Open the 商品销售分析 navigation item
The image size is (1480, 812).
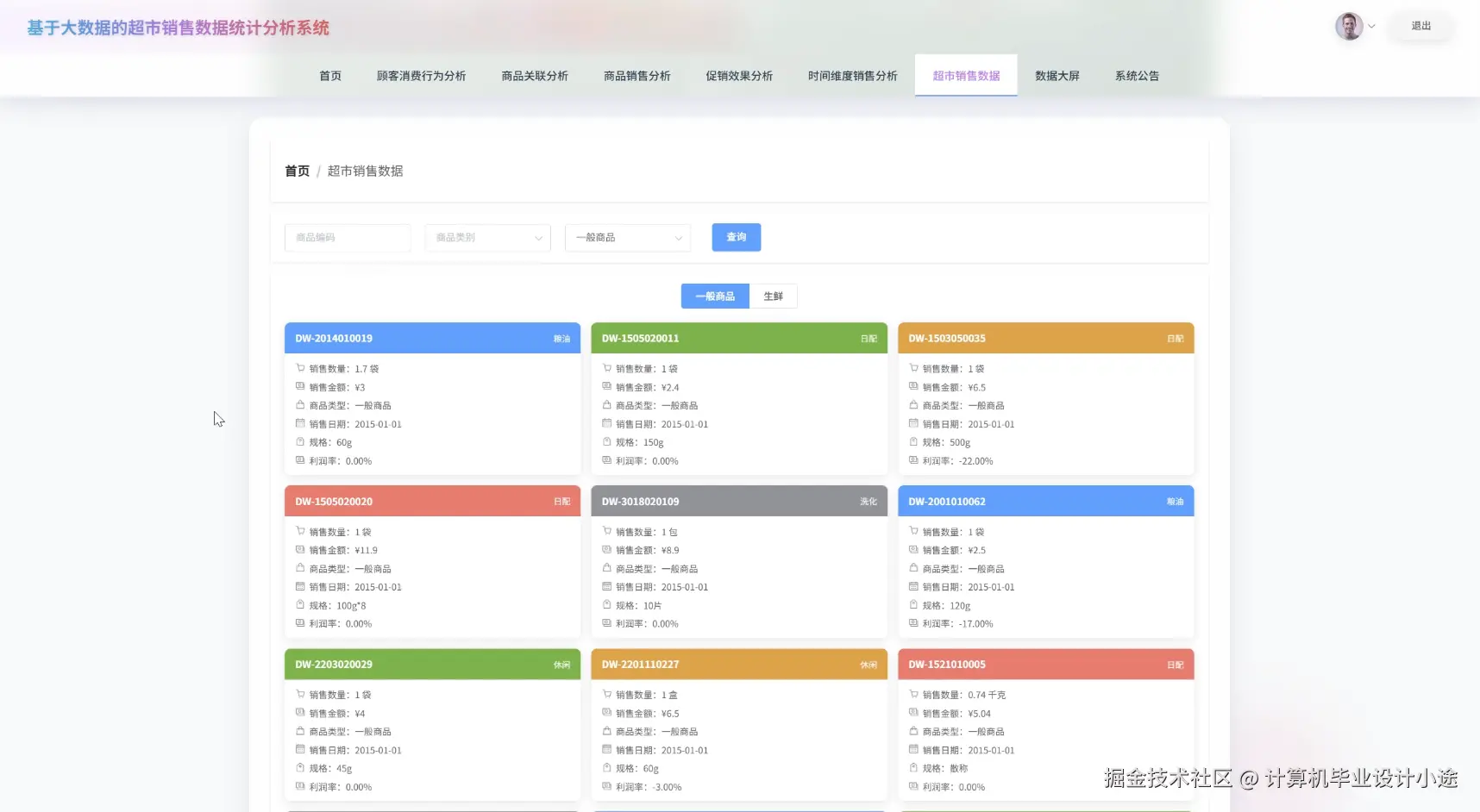637,76
